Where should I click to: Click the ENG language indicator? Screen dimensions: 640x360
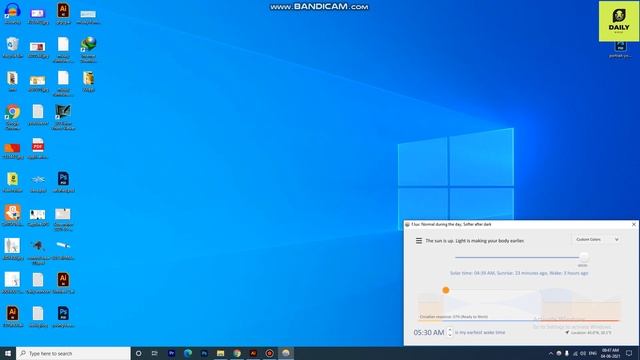[x=593, y=353]
